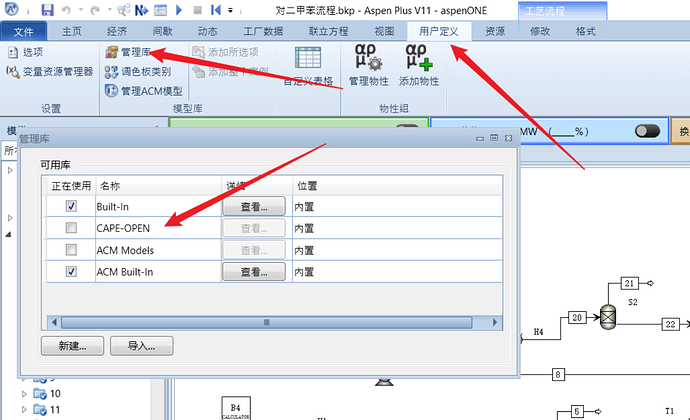Select folder 10 in navigation tree
The width and height of the screenshot is (690, 420).
[47, 394]
